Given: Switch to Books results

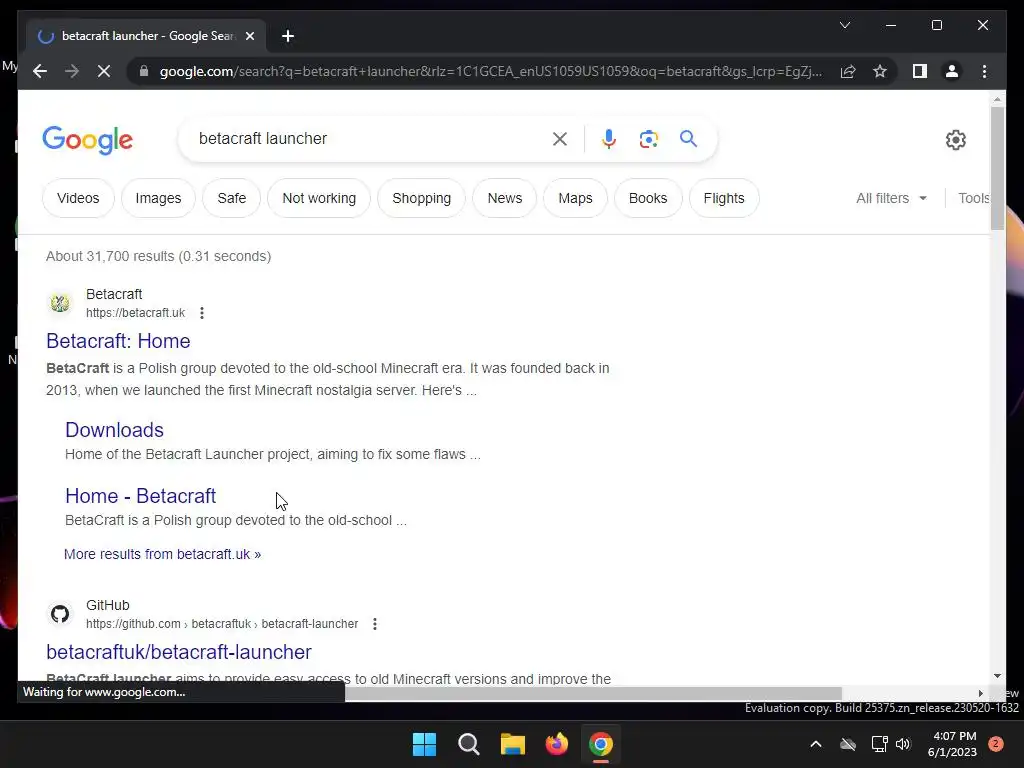Looking at the screenshot, I should coord(648,198).
